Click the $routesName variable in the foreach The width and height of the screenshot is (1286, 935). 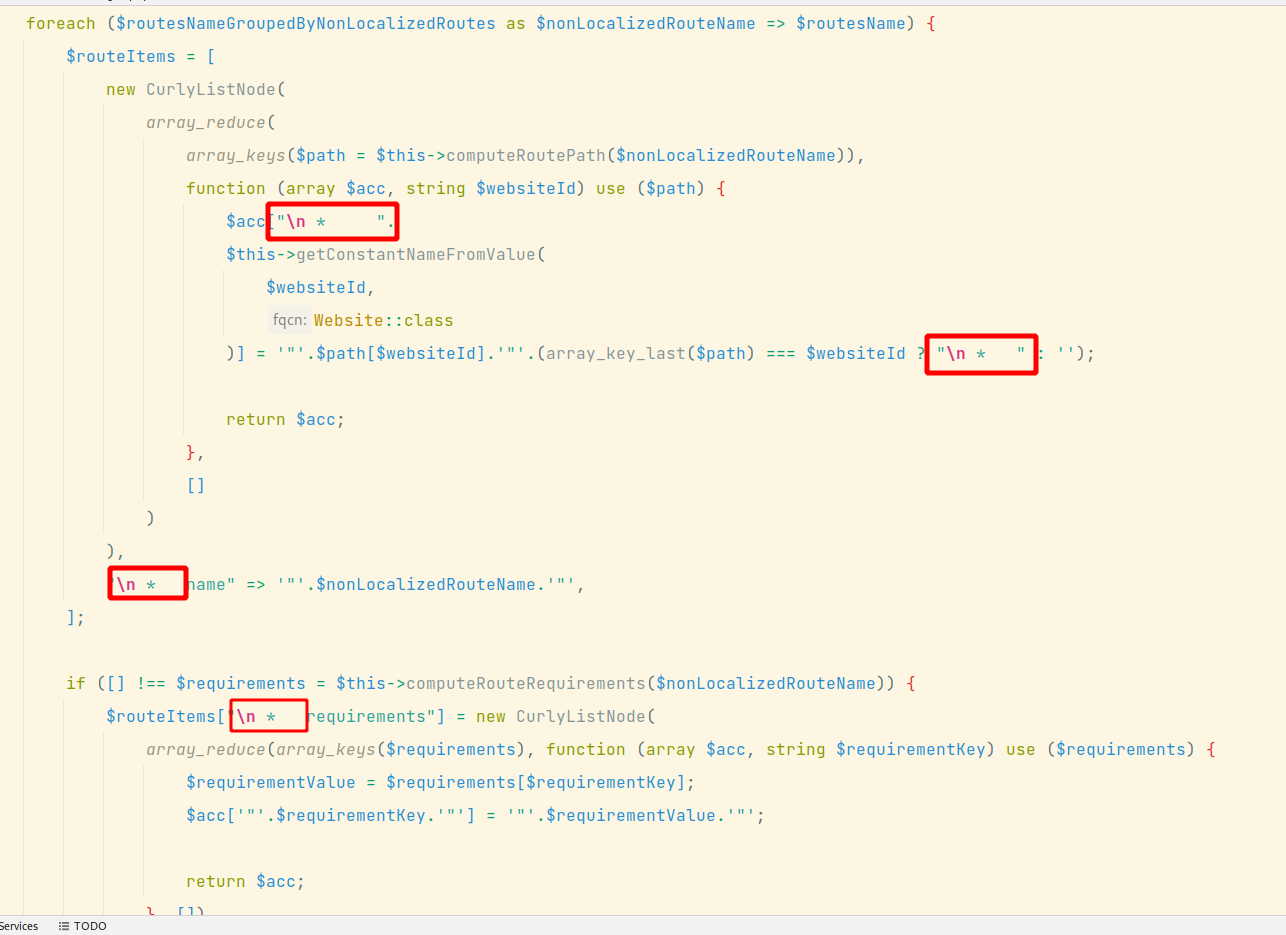coord(850,23)
